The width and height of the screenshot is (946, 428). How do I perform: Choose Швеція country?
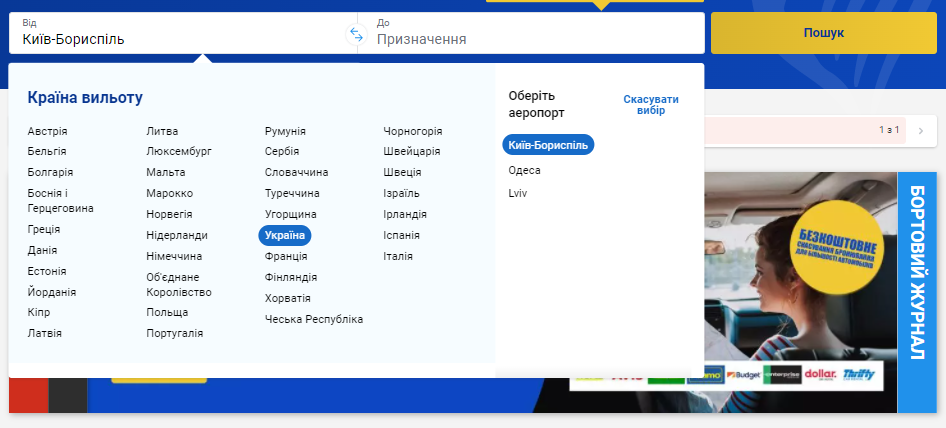coord(402,172)
